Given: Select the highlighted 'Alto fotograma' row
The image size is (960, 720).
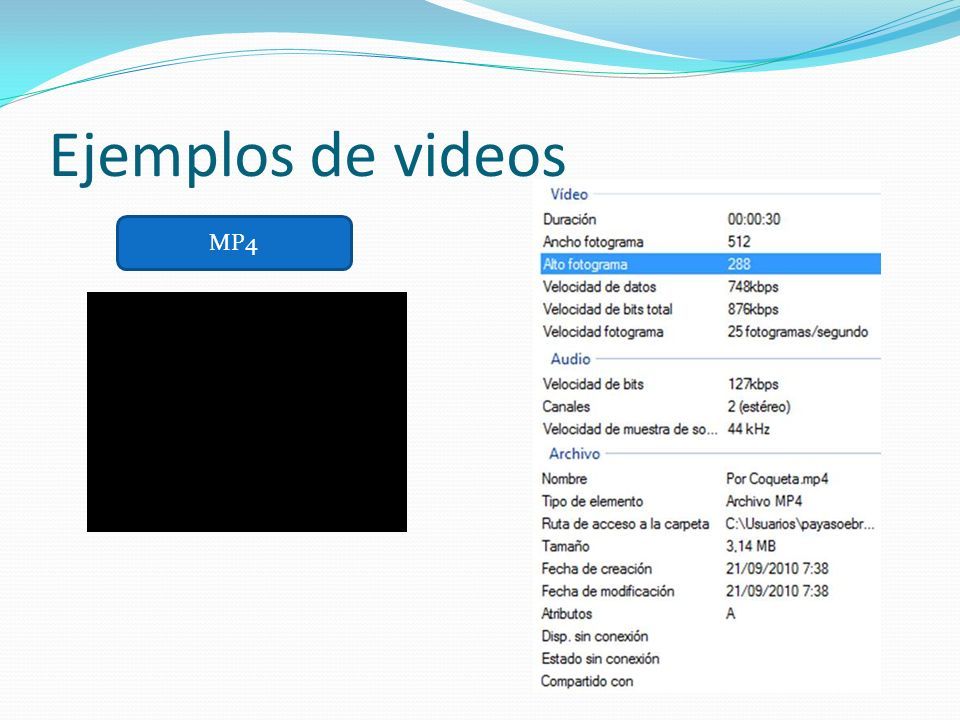Looking at the screenshot, I should click(711, 264).
